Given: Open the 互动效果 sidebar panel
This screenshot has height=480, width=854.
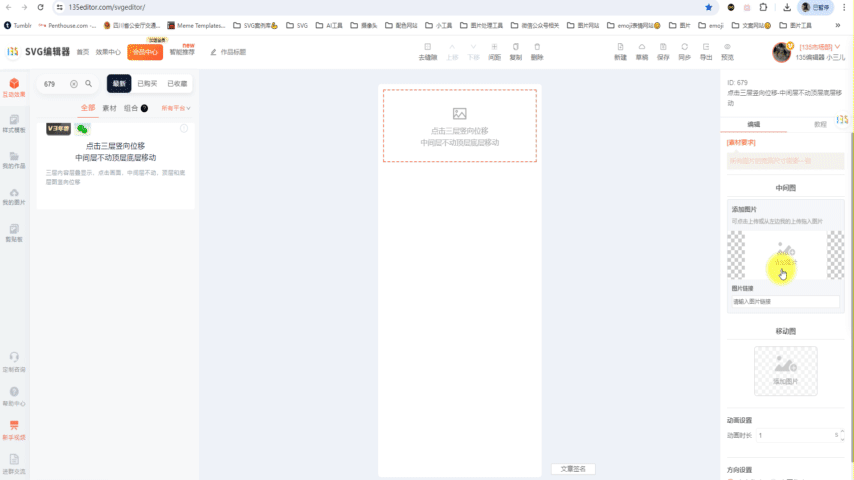Looking at the screenshot, I should pos(14,88).
